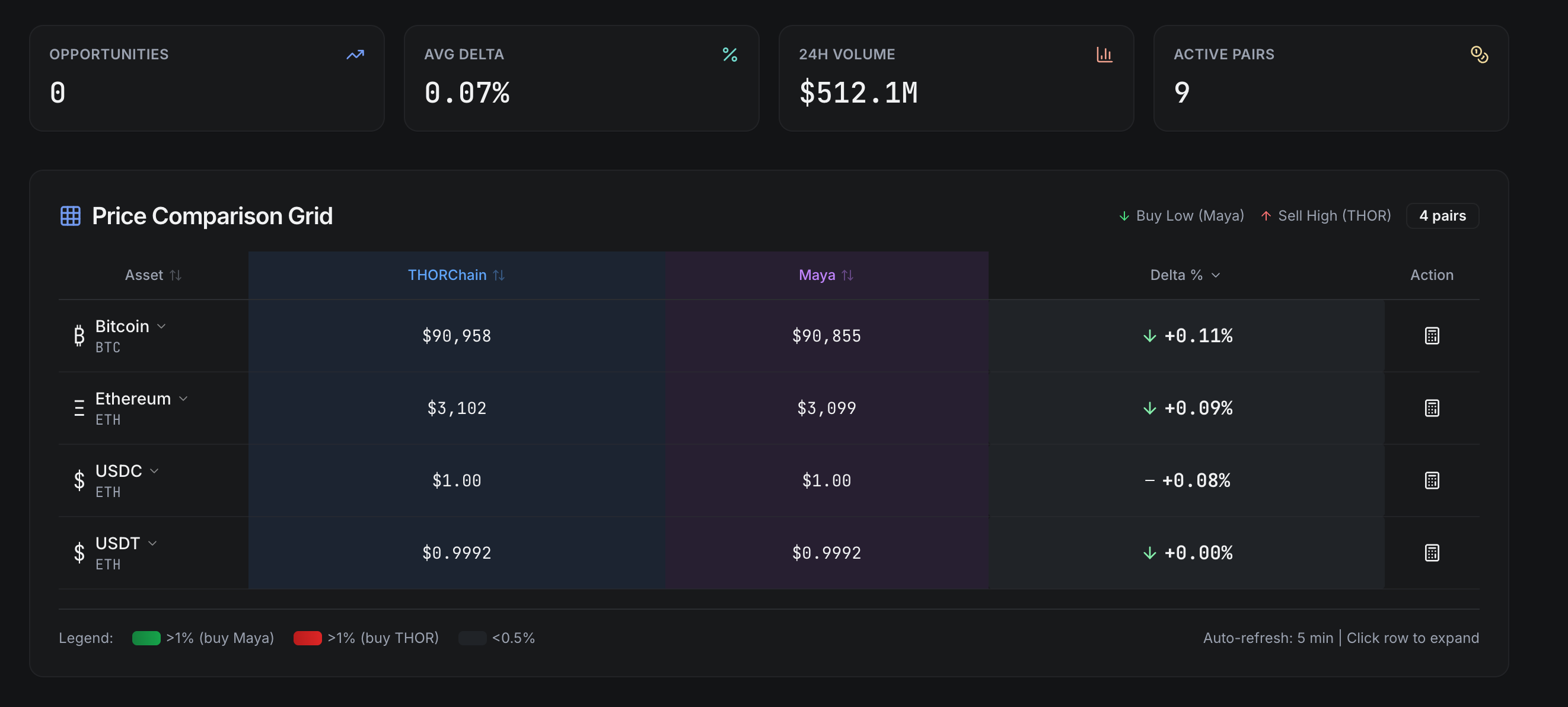This screenshot has width=1568, height=707.
Task: Click the 4 pairs badge
Action: point(1442,215)
